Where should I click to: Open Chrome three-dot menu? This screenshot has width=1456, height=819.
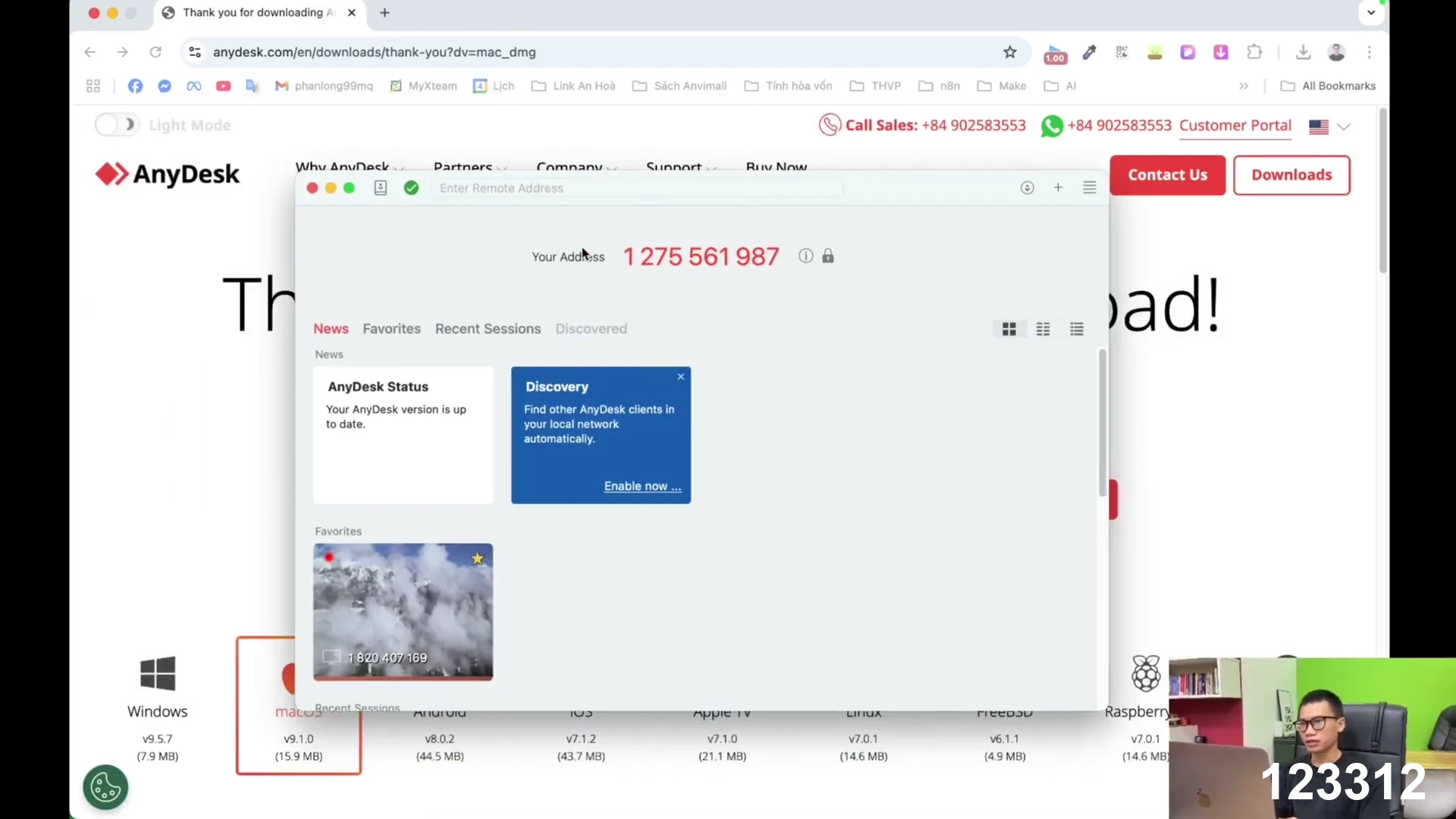1369,52
